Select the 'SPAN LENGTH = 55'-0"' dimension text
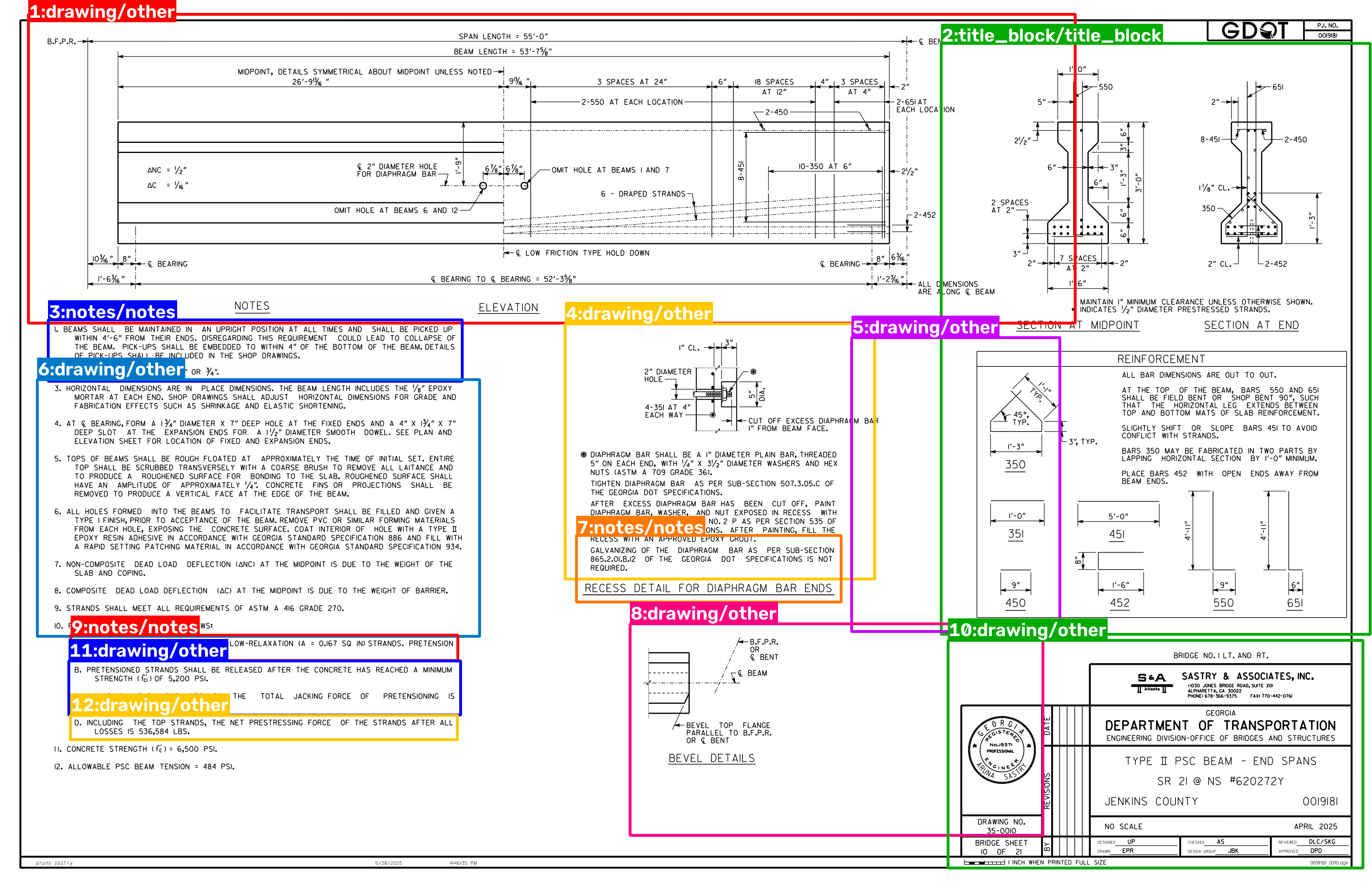The width and height of the screenshot is (1372, 888). click(x=503, y=36)
